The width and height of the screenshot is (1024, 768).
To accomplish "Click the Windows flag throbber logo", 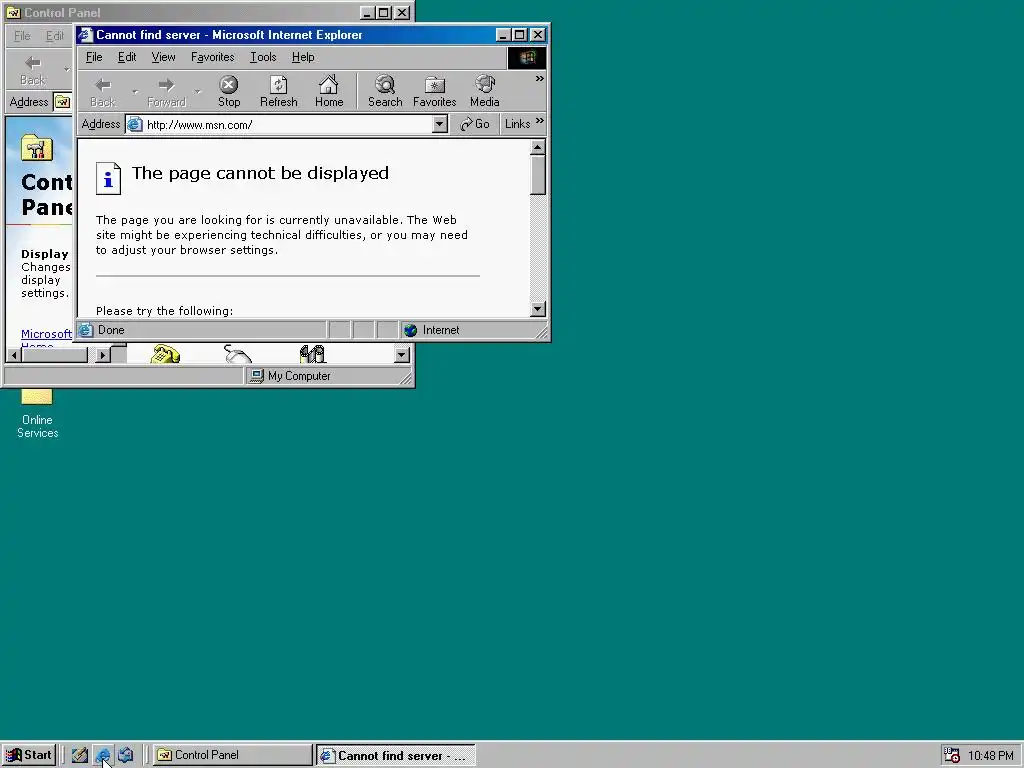I will click(x=527, y=57).
